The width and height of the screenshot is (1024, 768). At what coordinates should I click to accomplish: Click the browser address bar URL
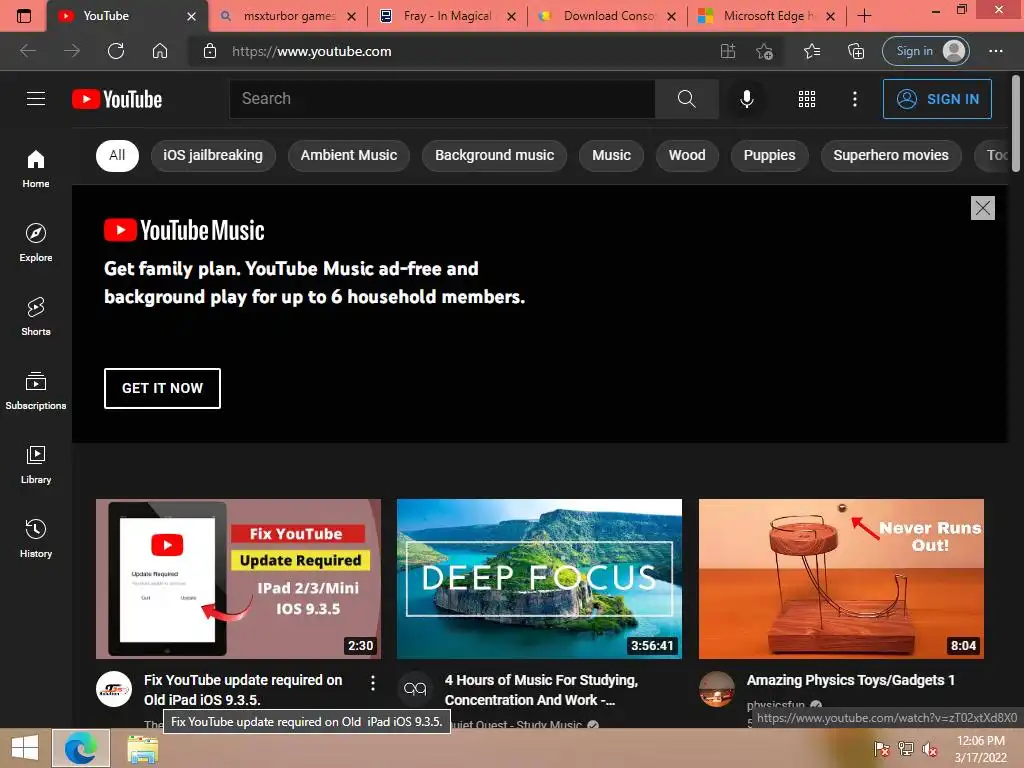click(312, 51)
